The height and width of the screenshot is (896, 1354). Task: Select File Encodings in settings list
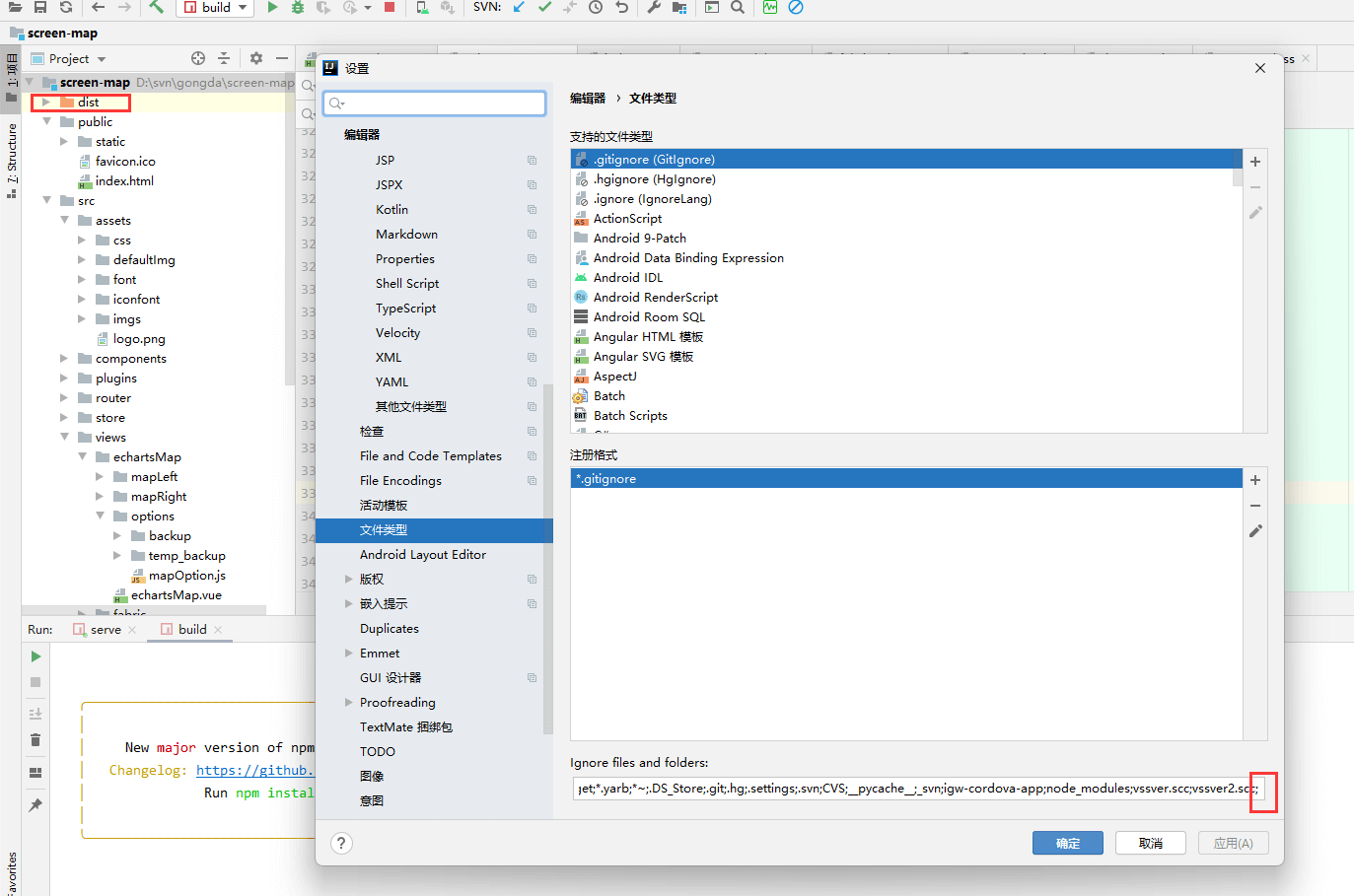pyautogui.click(x=400, y=481)
